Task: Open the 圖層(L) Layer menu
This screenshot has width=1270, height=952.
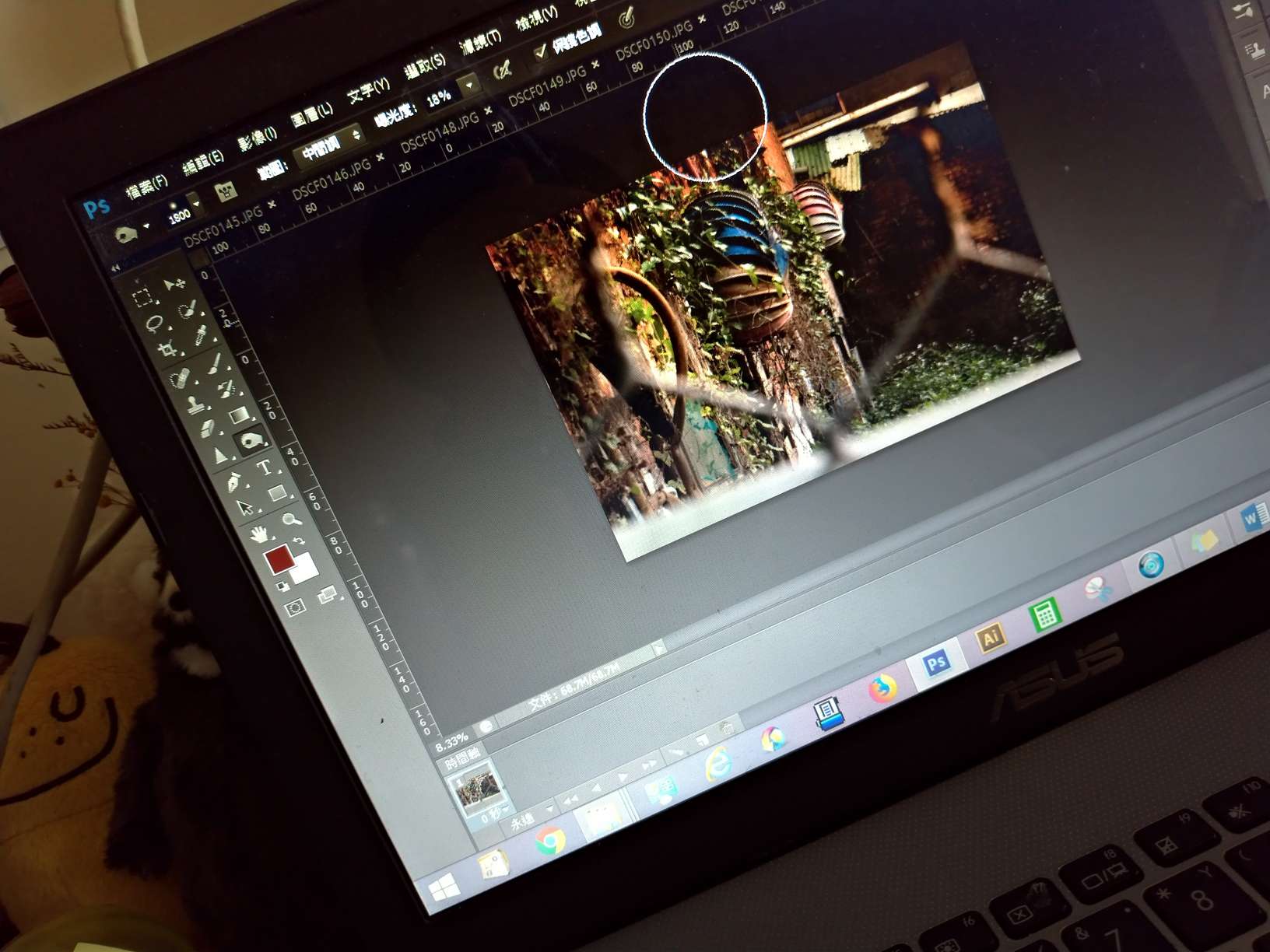Action: (312, 115)
